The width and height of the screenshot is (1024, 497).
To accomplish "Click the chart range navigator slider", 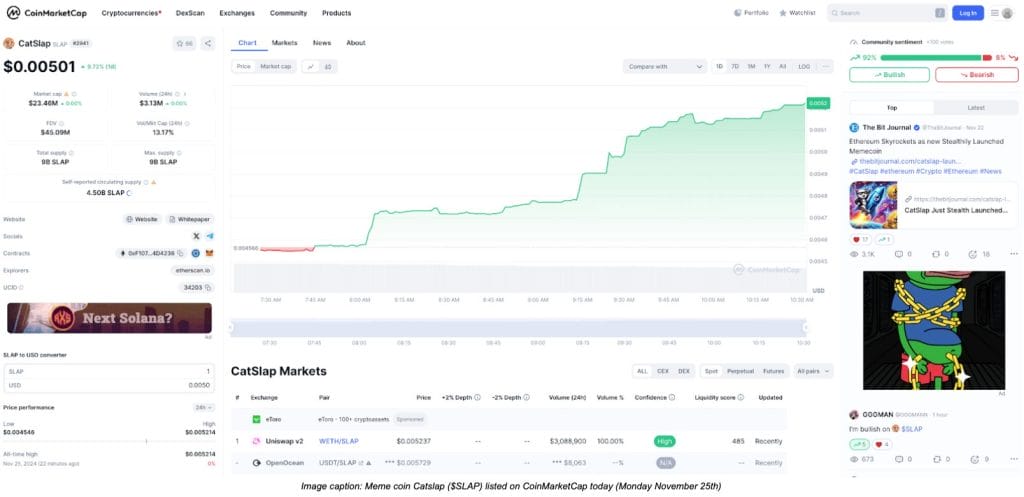I will 518,328.
